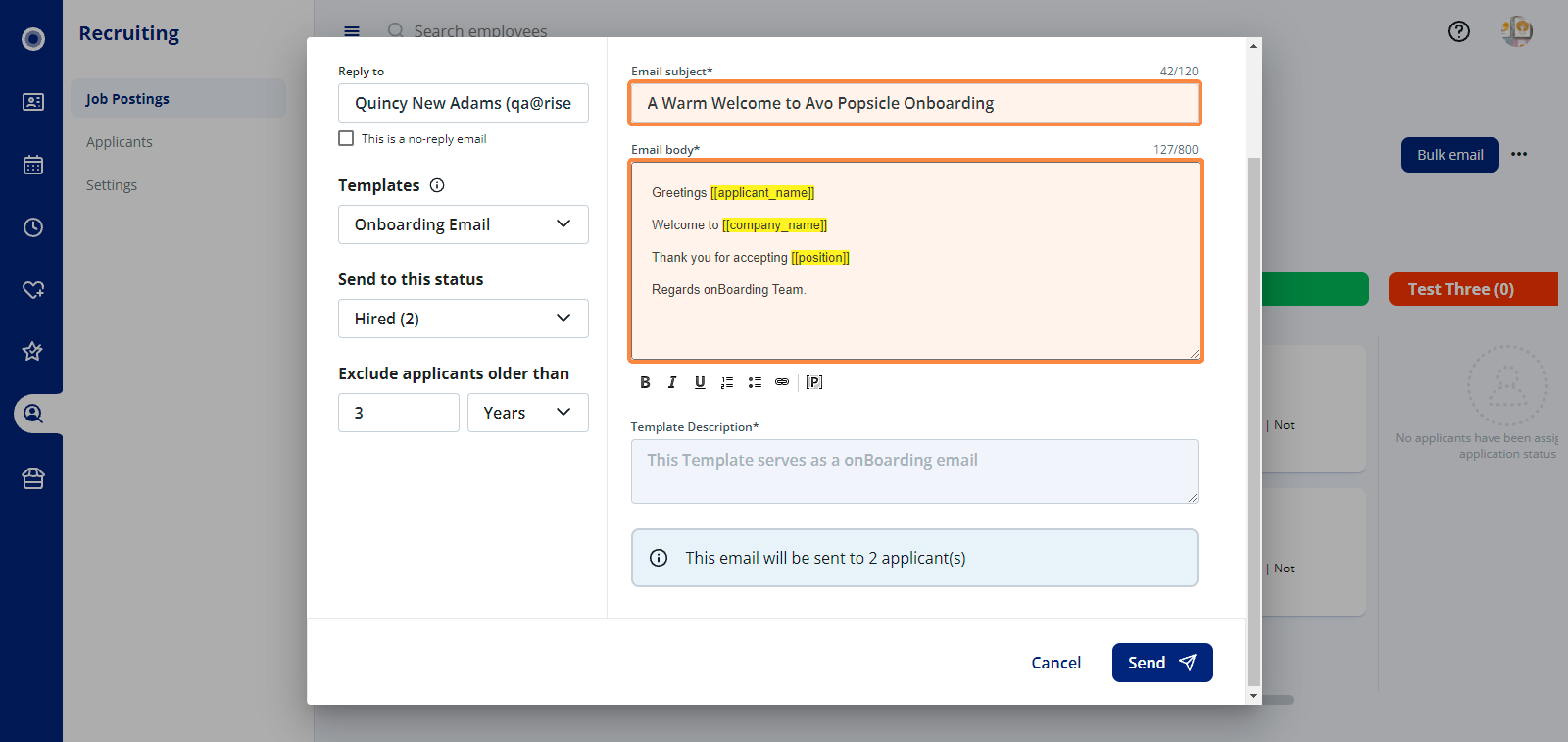The width and height of the screenshot is (1568, 742).
Task: Insert a hyperlink in email body
Action: 782,382
